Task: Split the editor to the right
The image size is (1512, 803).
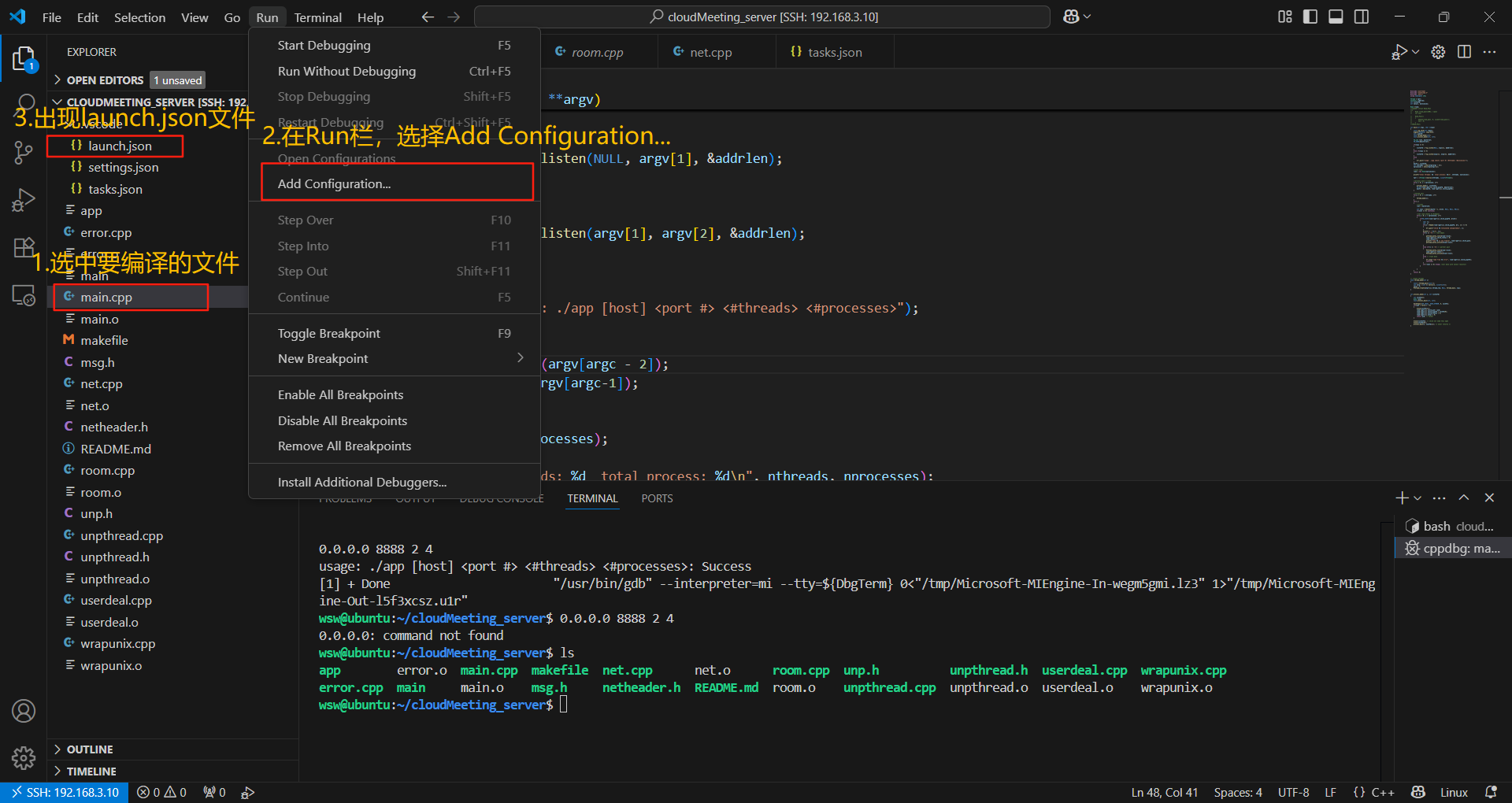Action: click(x=1465, y=51)
